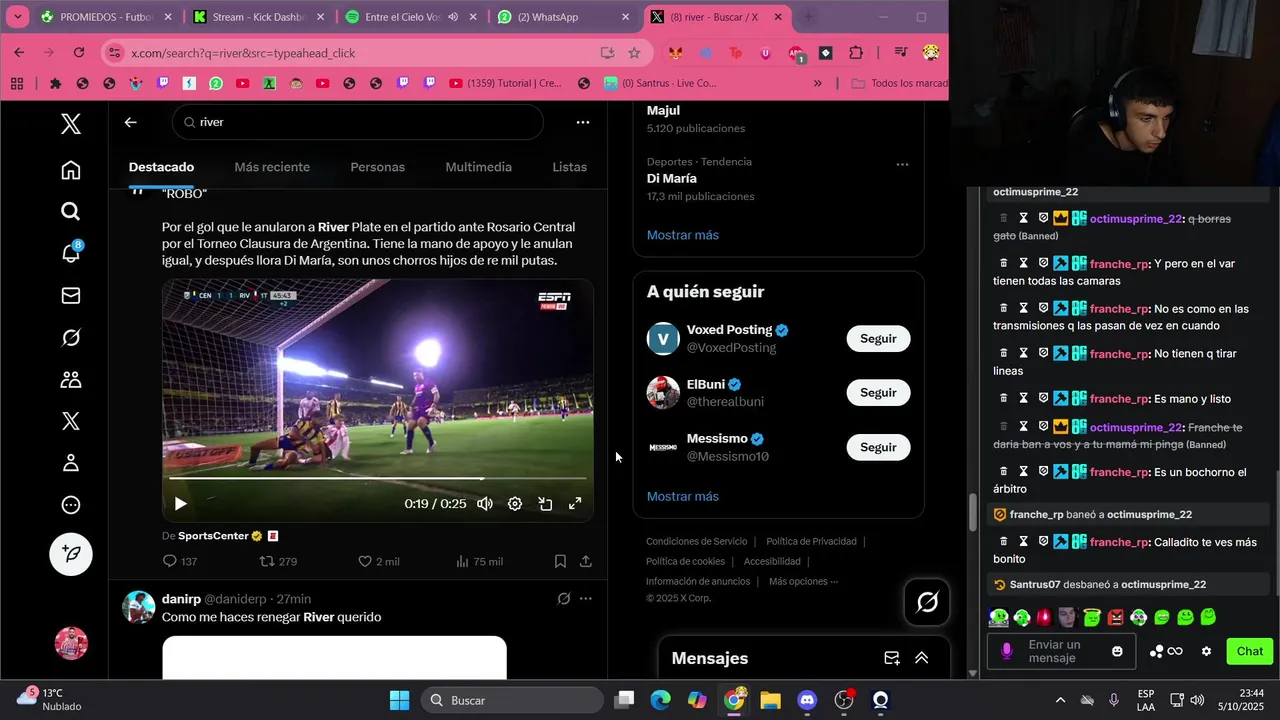
Task: Open notifications bell with badge
Action: pos(70,253)
